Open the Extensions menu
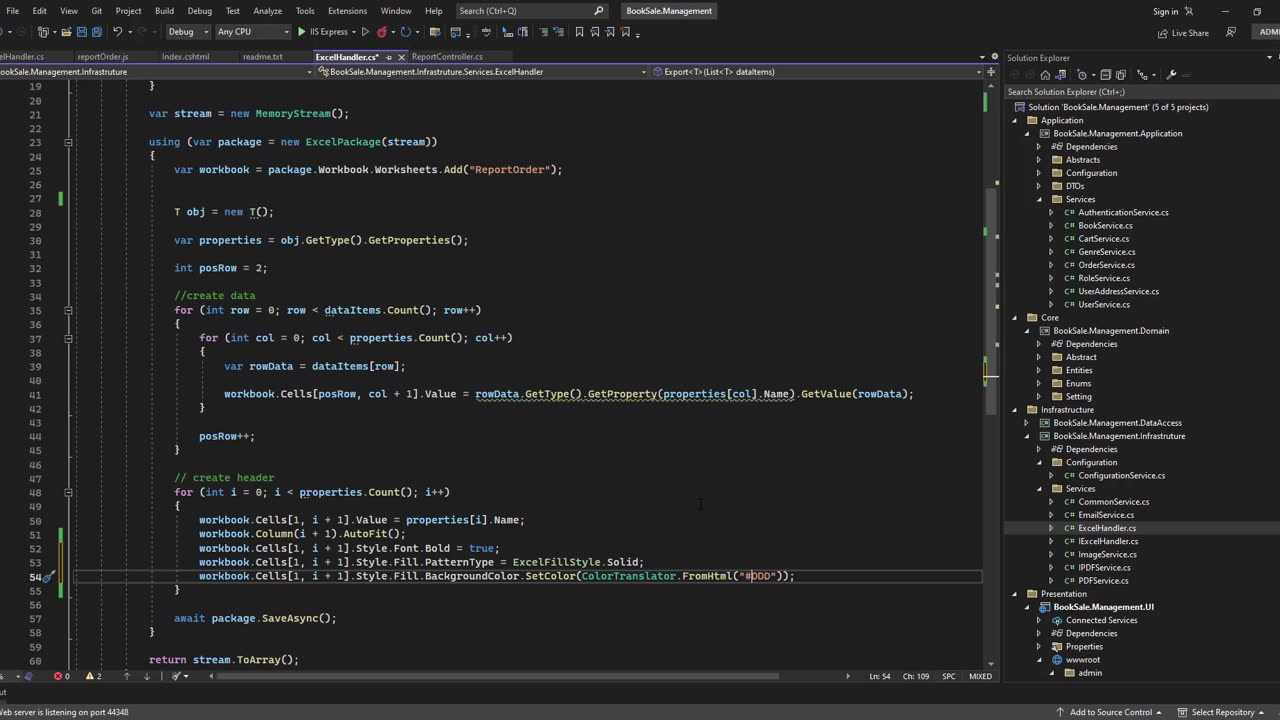 [x=347, y=11]
